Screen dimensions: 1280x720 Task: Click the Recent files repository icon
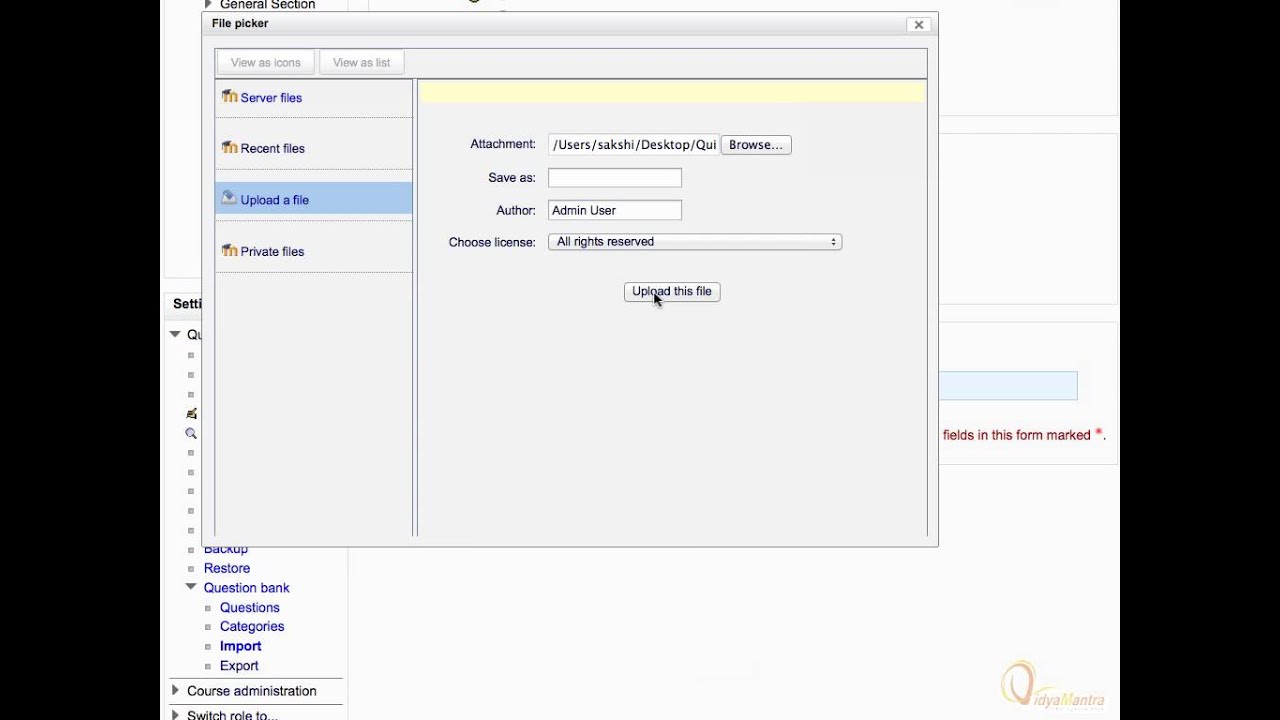(230, 148)
